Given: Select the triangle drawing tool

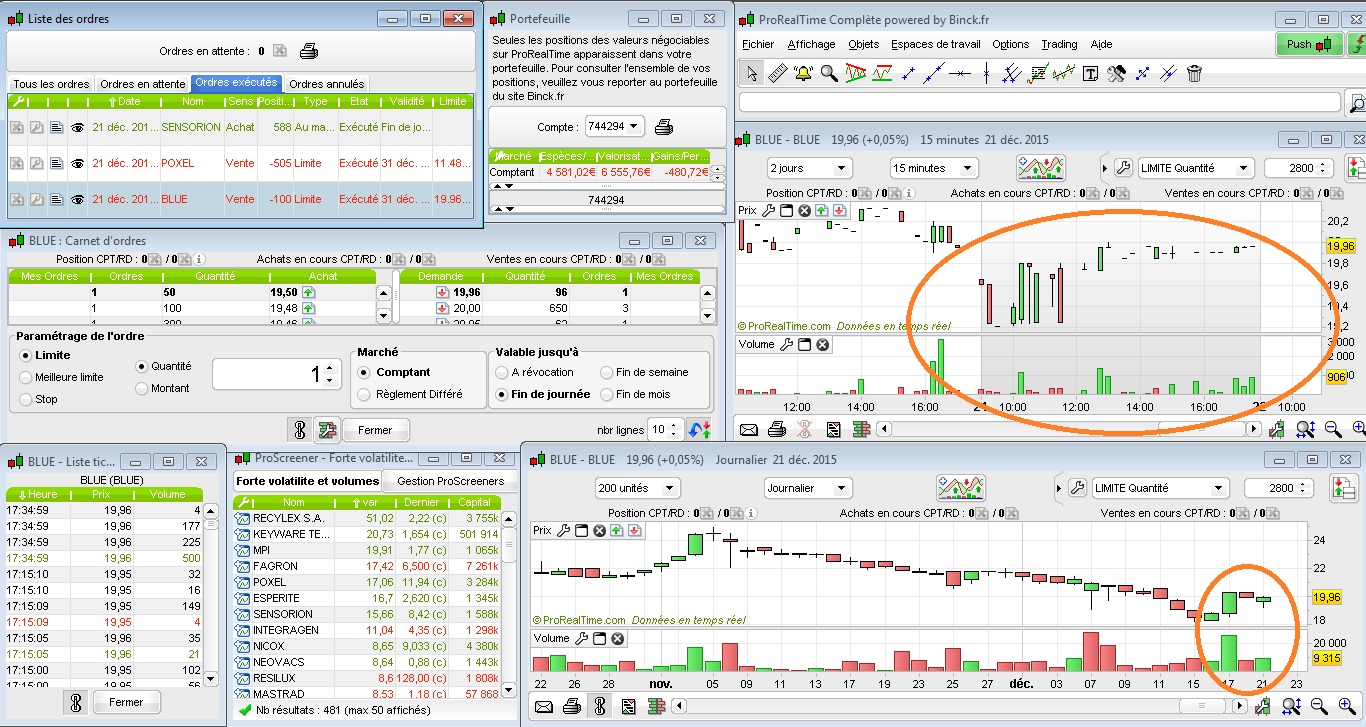Looking at the screenshot, I should [855, 73].
